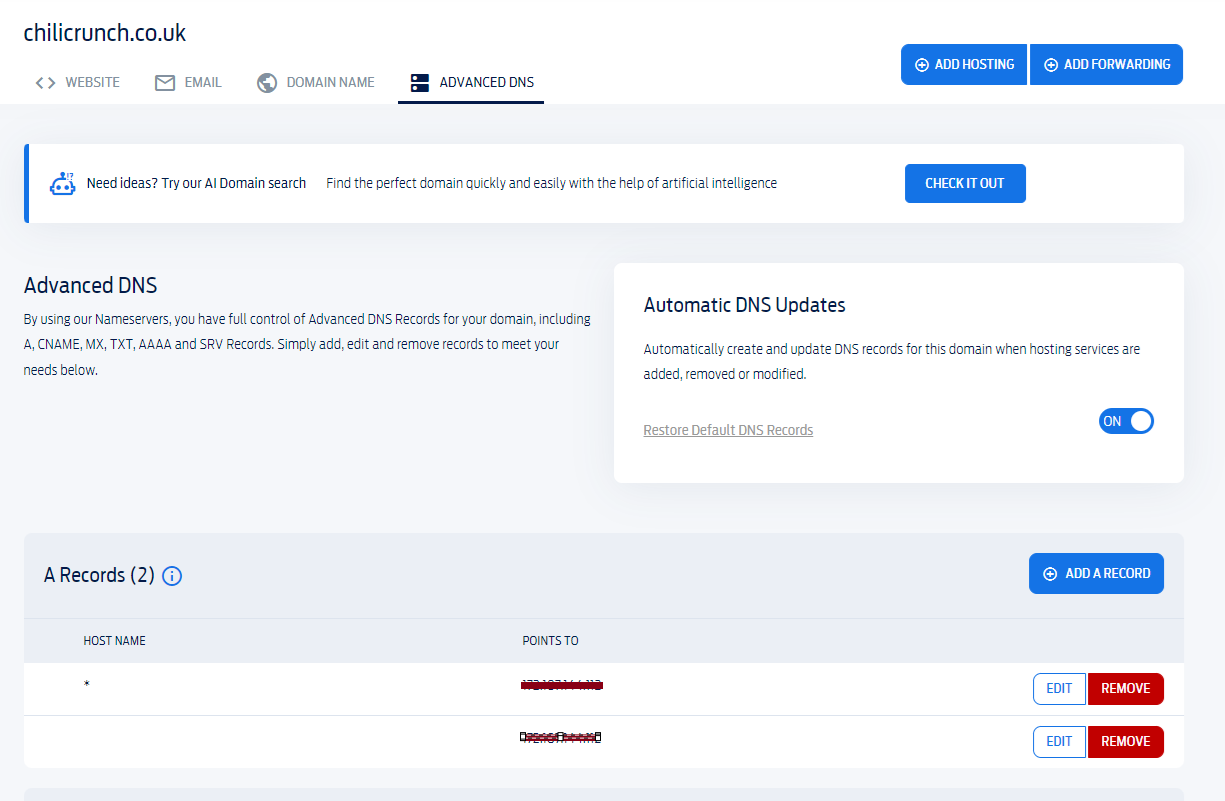Edit the second A record

[1059, 742]
